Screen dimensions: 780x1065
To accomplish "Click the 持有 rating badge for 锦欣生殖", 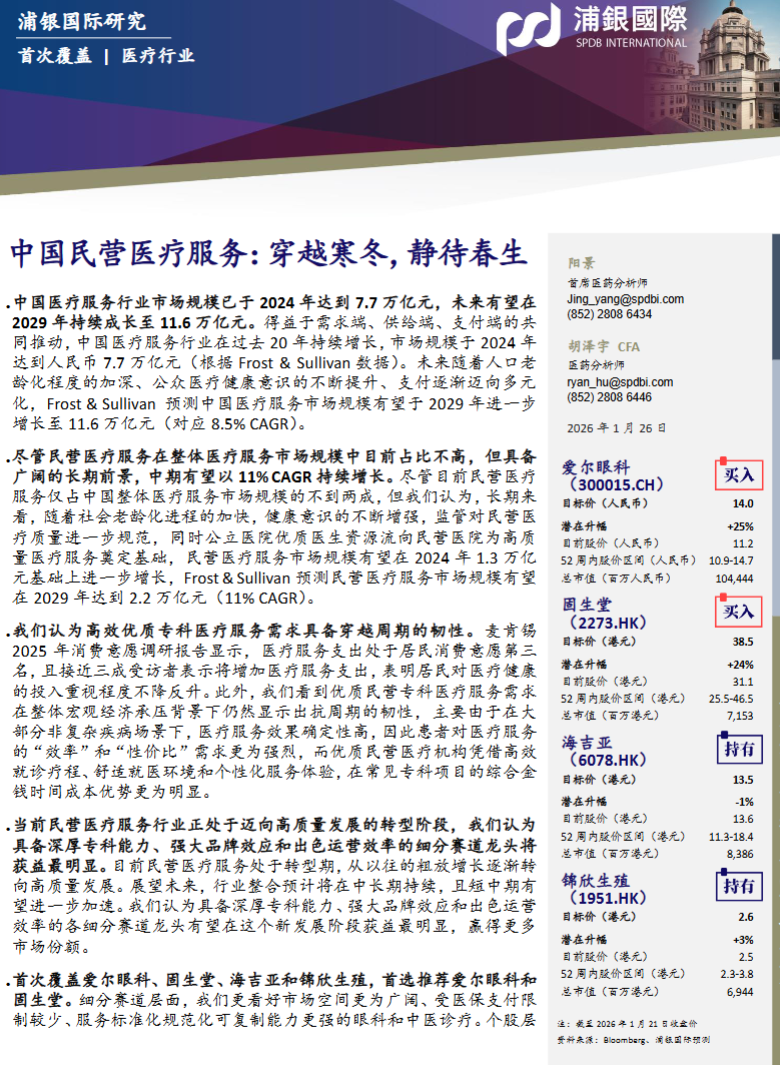I will point(739,886).
